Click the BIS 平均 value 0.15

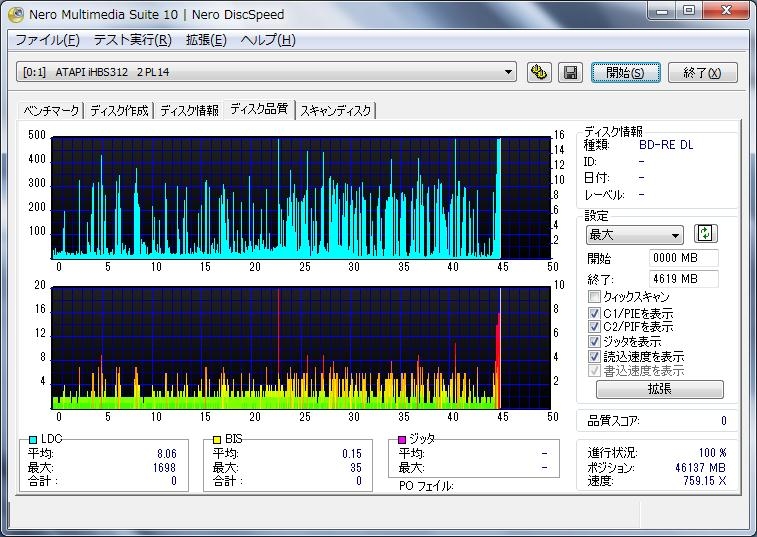[x=351, y=454]
